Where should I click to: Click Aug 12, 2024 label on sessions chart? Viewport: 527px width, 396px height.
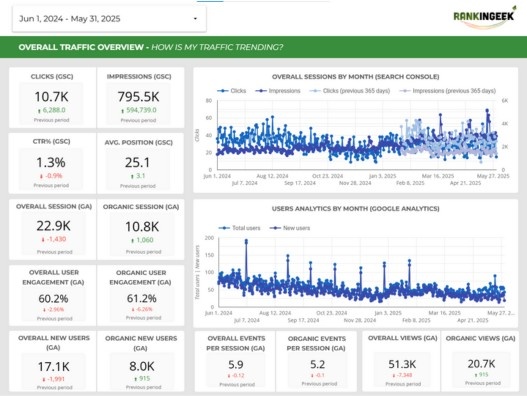click(x=272, y=176)
